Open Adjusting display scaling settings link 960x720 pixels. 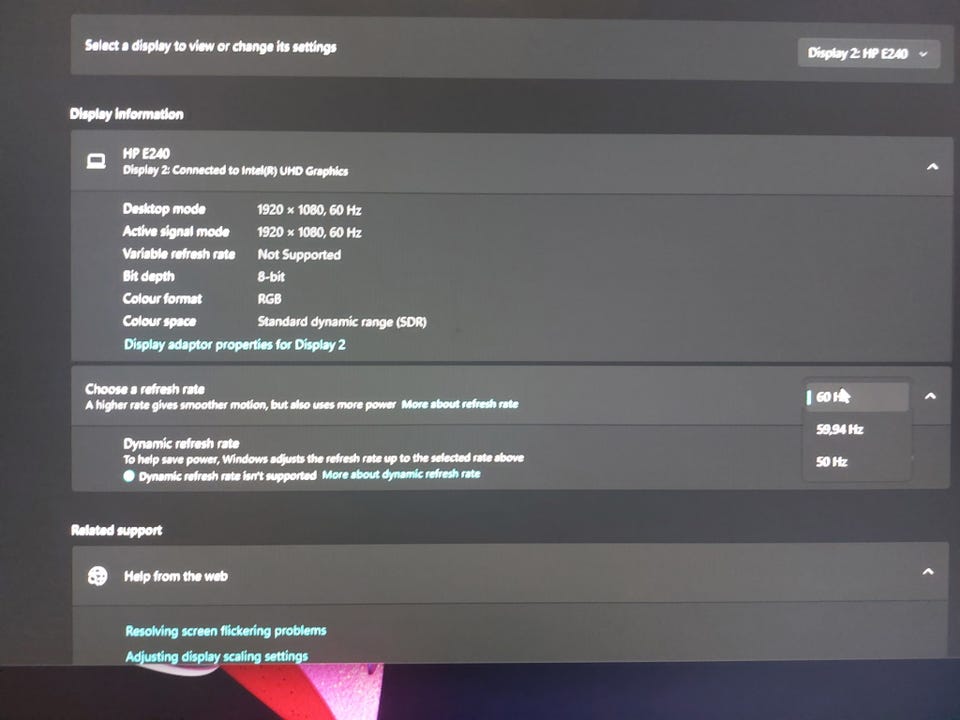coord(216,656)
